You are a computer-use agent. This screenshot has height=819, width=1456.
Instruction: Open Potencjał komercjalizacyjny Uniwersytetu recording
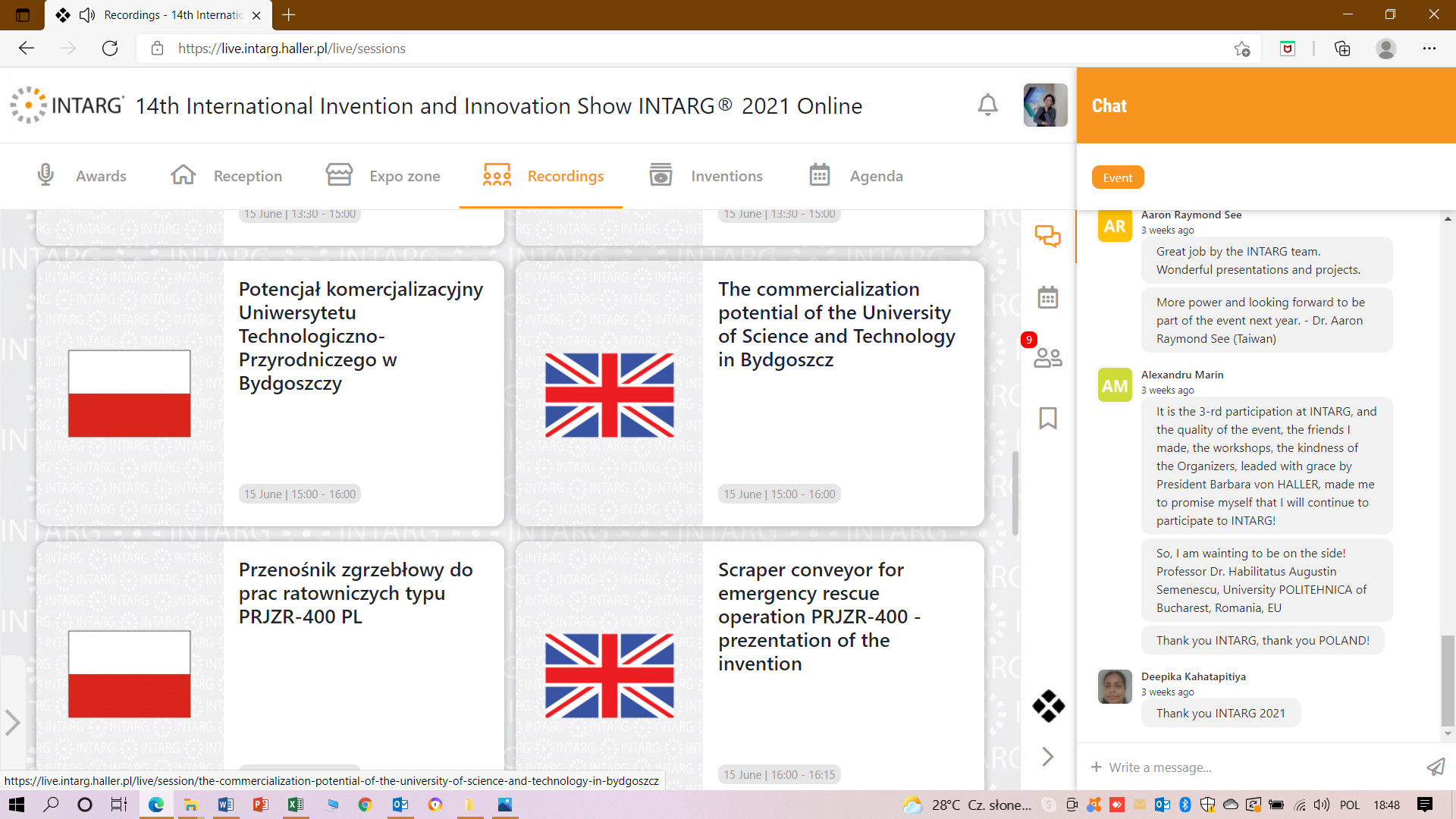coord(270,394)
